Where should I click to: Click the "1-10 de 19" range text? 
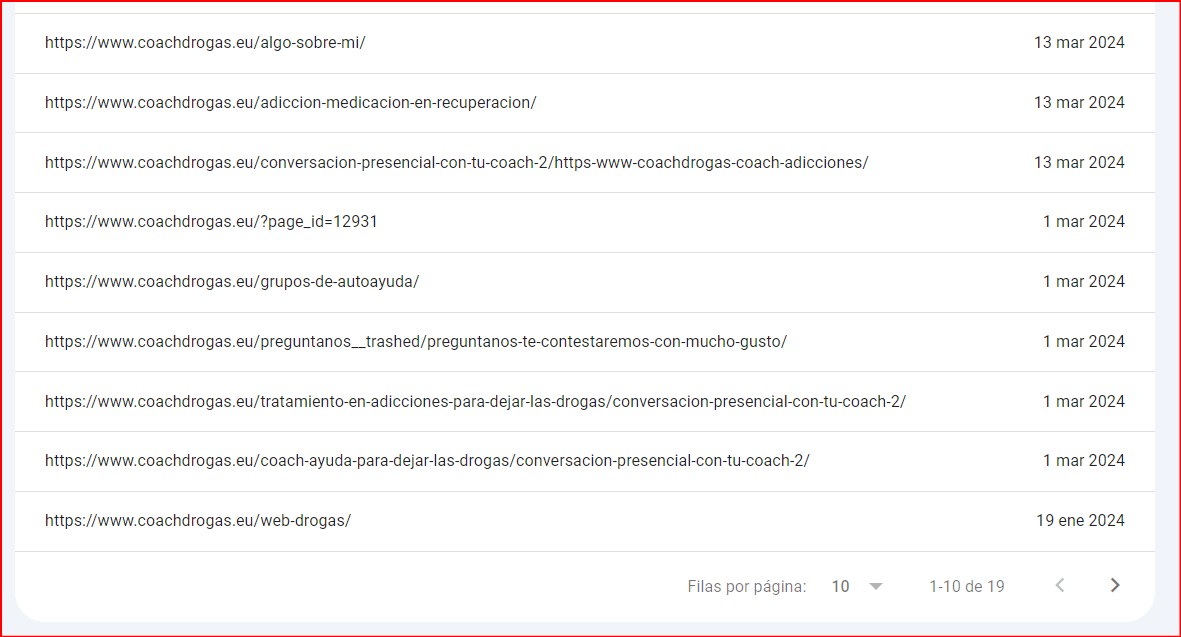pyautogui.click(x=966, y=587)
